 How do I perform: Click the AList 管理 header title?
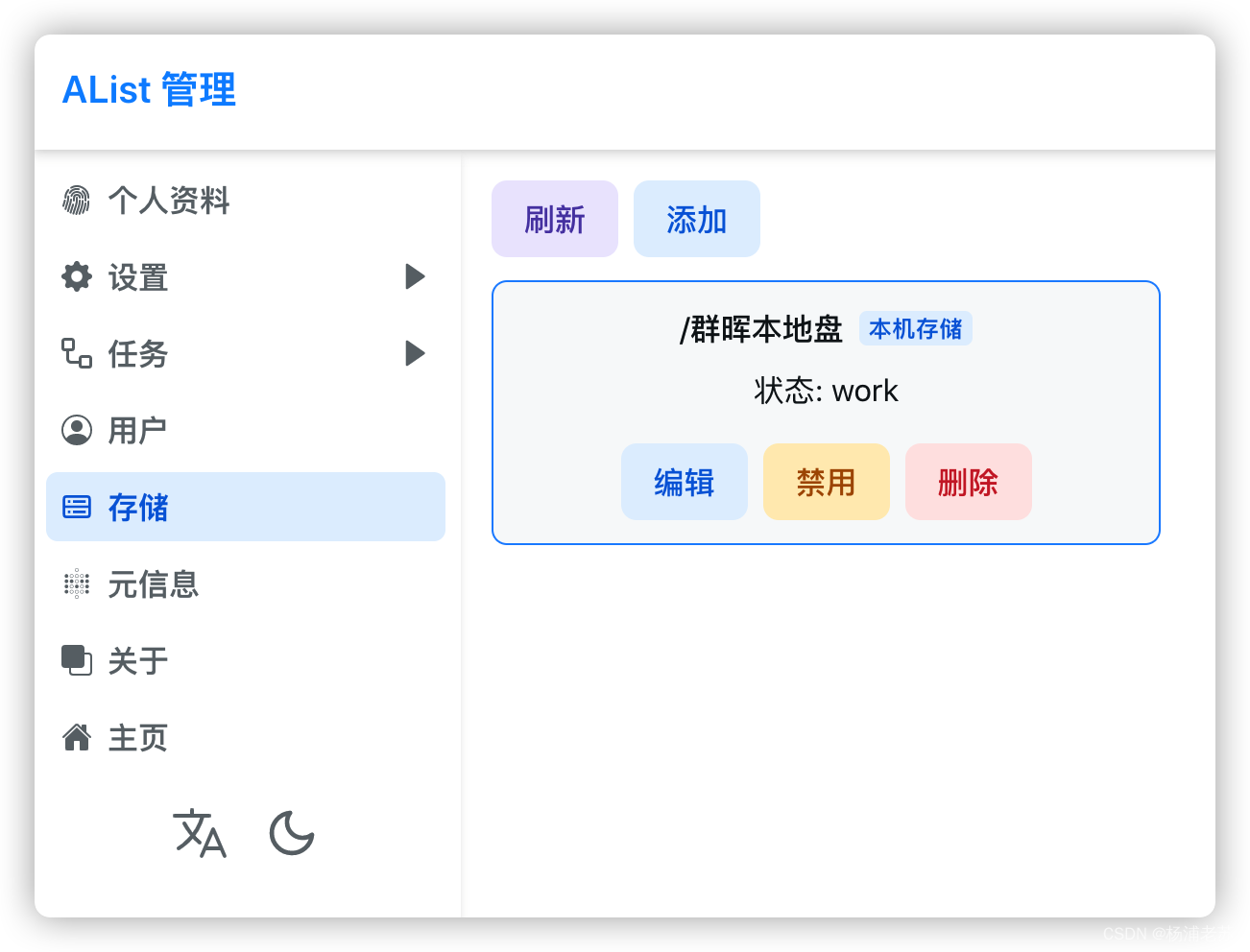click(x=149, y=90)
